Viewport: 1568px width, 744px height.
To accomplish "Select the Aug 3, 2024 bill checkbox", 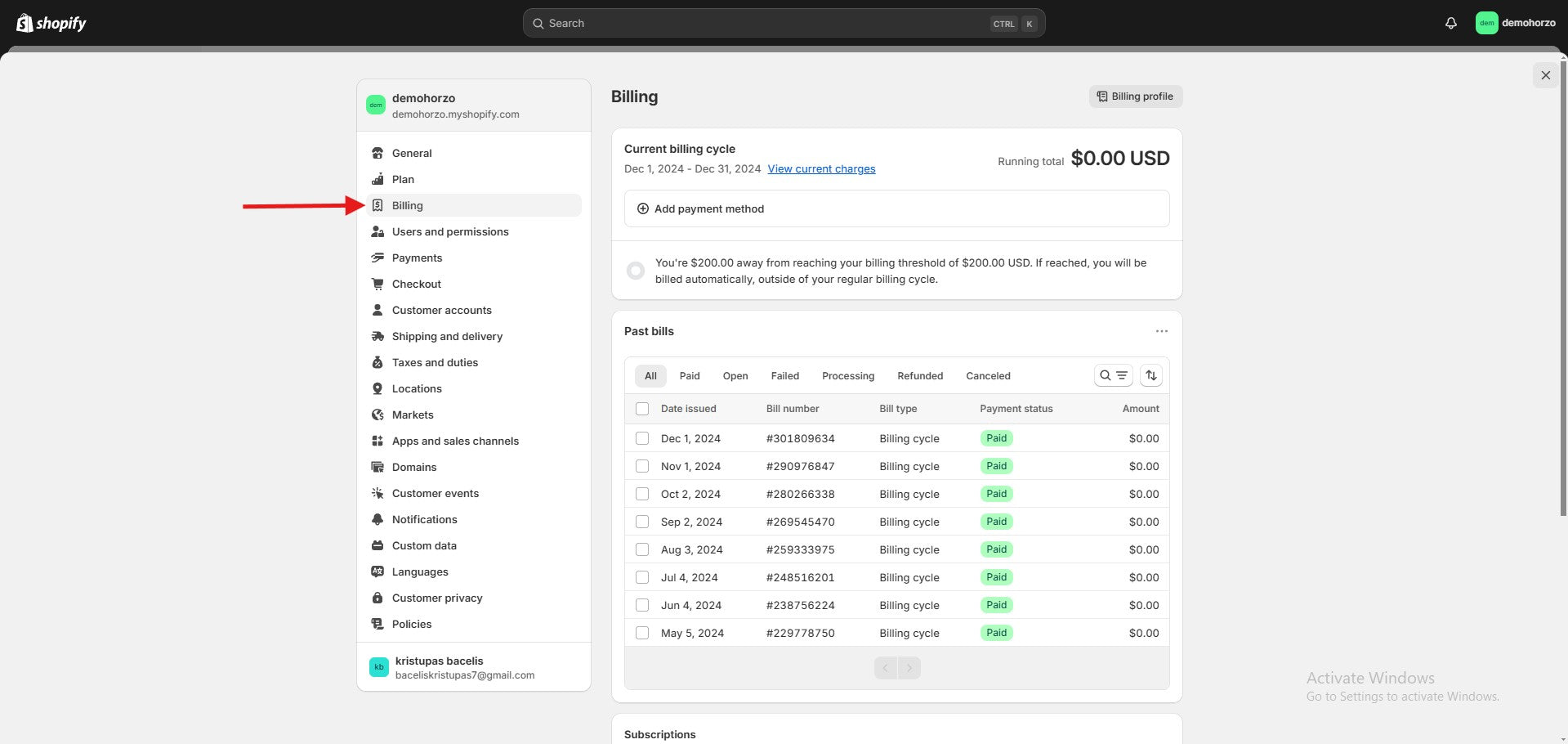I will coord(642,549).
